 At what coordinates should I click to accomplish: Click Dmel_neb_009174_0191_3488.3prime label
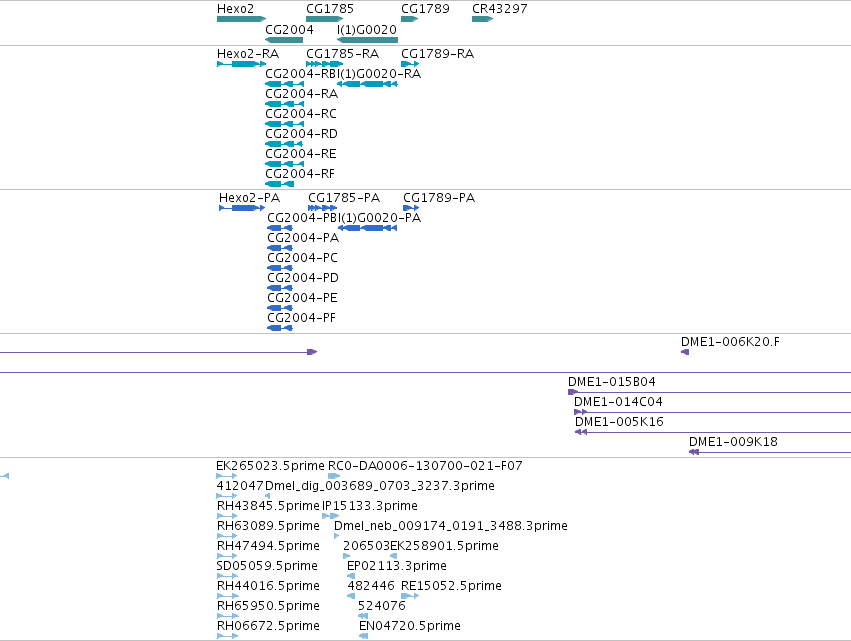tap(451, 526)
